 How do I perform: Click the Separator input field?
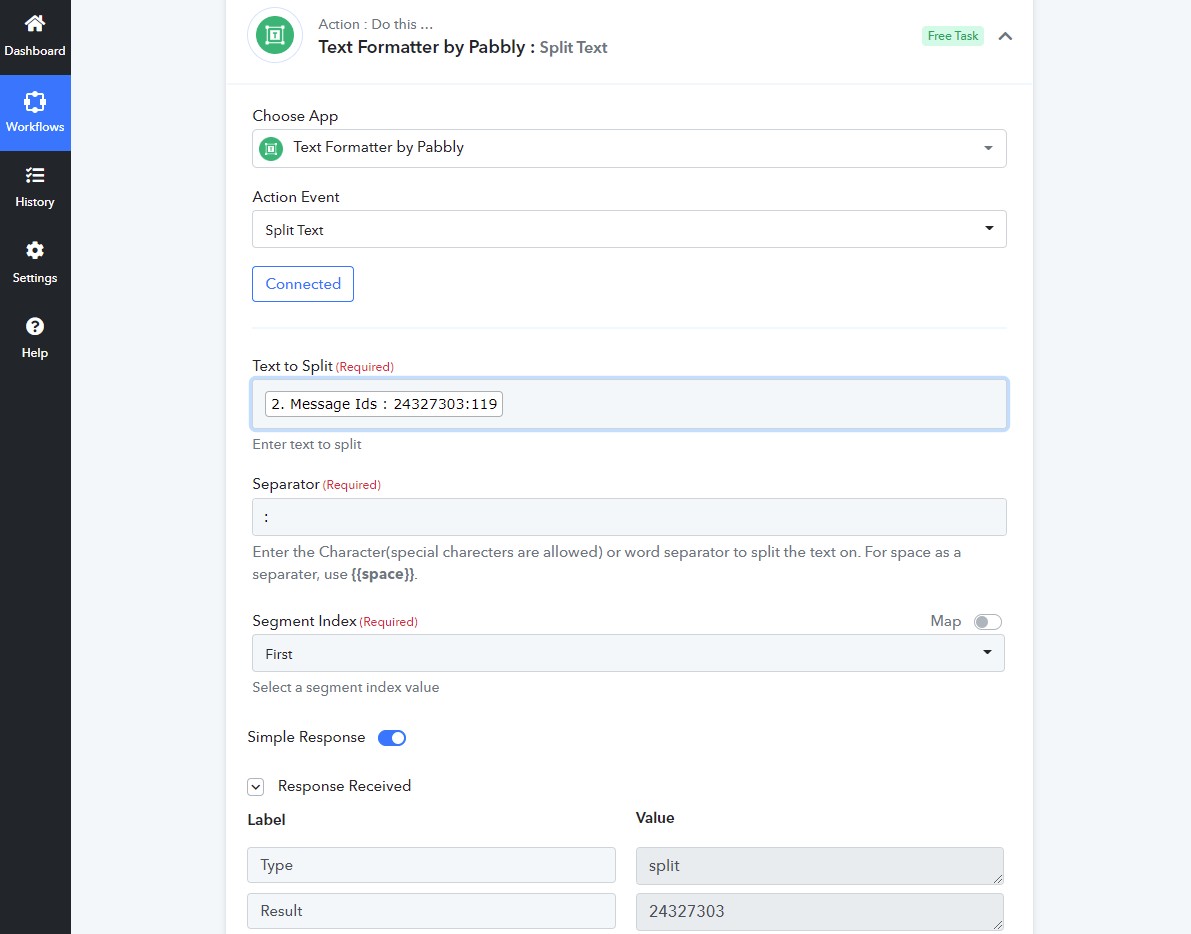[x=629, y=517]
